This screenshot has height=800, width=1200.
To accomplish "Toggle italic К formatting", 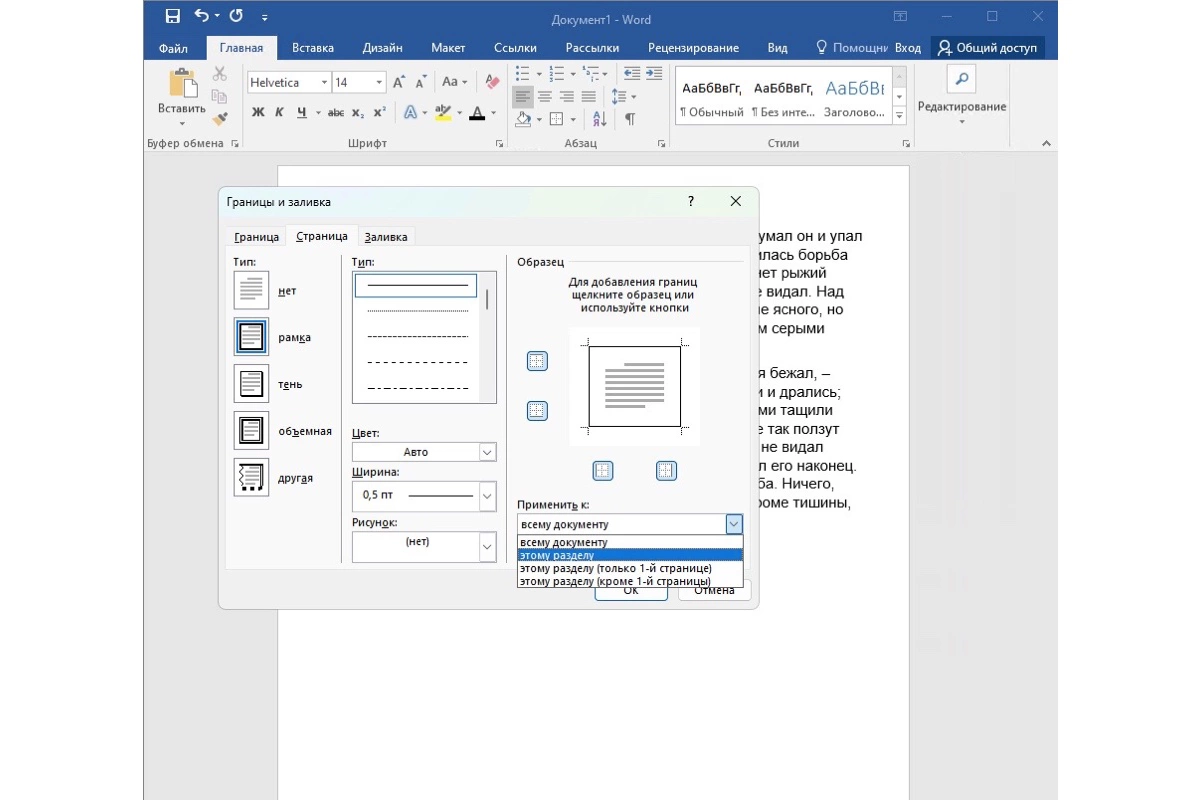I will coord(280,112).
